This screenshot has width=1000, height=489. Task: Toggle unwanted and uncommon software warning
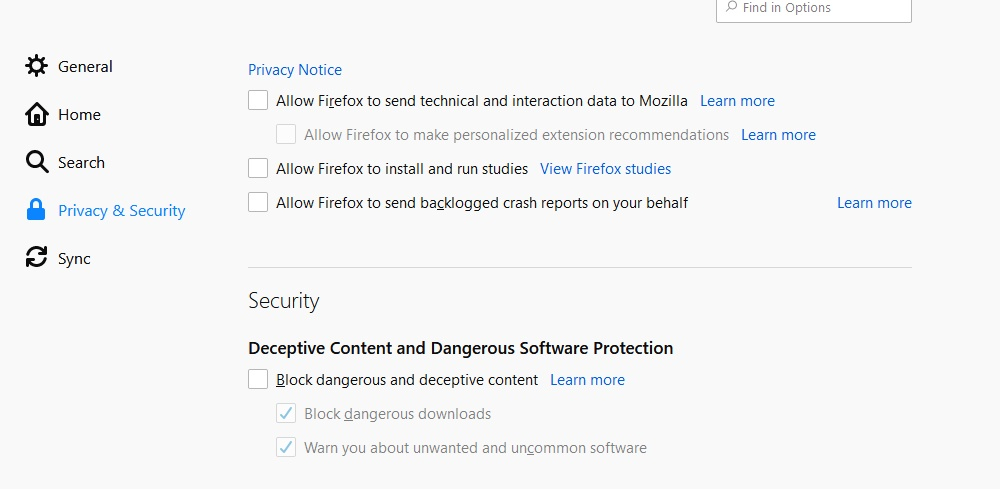click(286, 448)
